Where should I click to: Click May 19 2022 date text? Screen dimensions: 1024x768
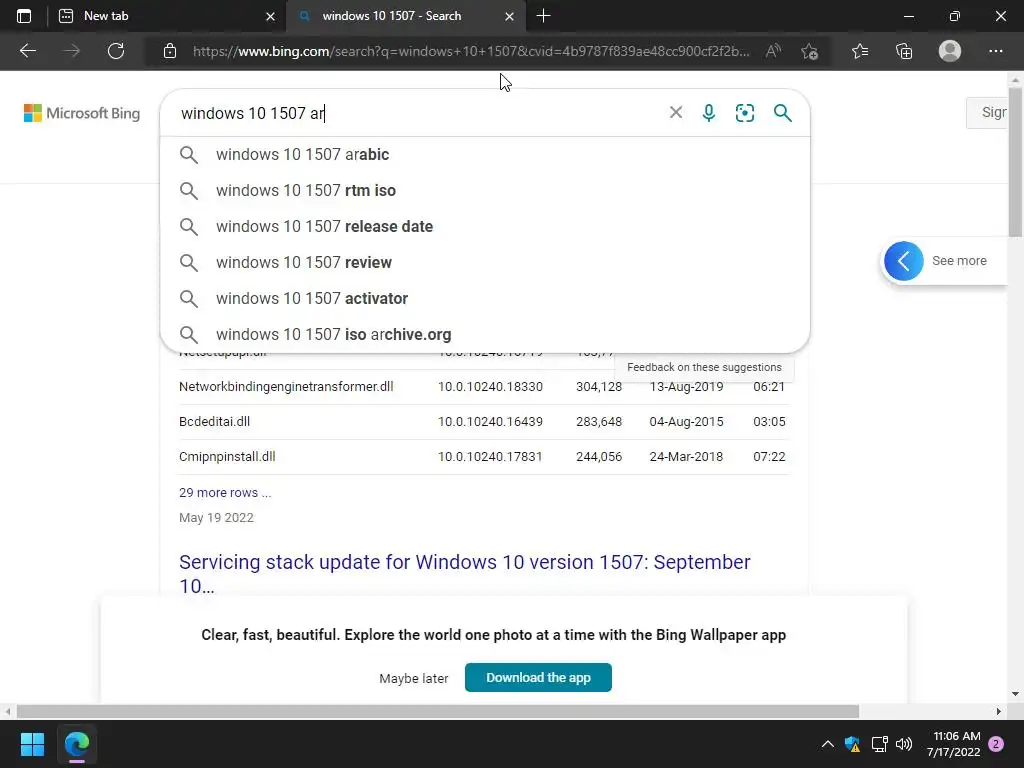click(216, 517)
